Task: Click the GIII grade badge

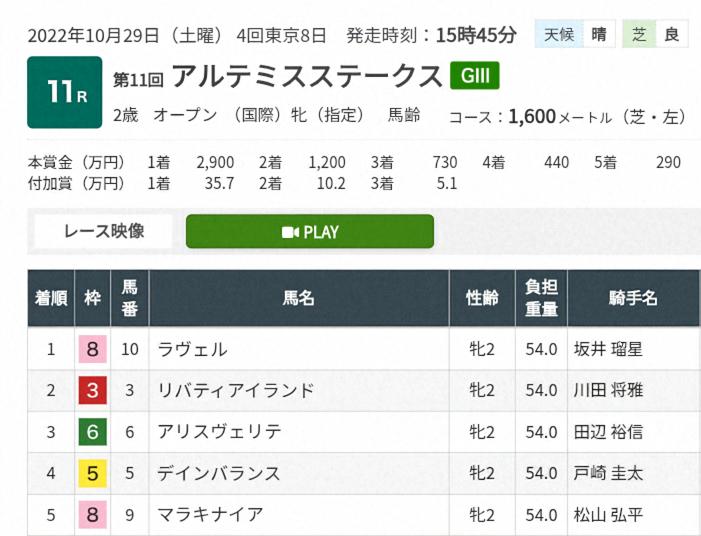Action: point(474,76)
